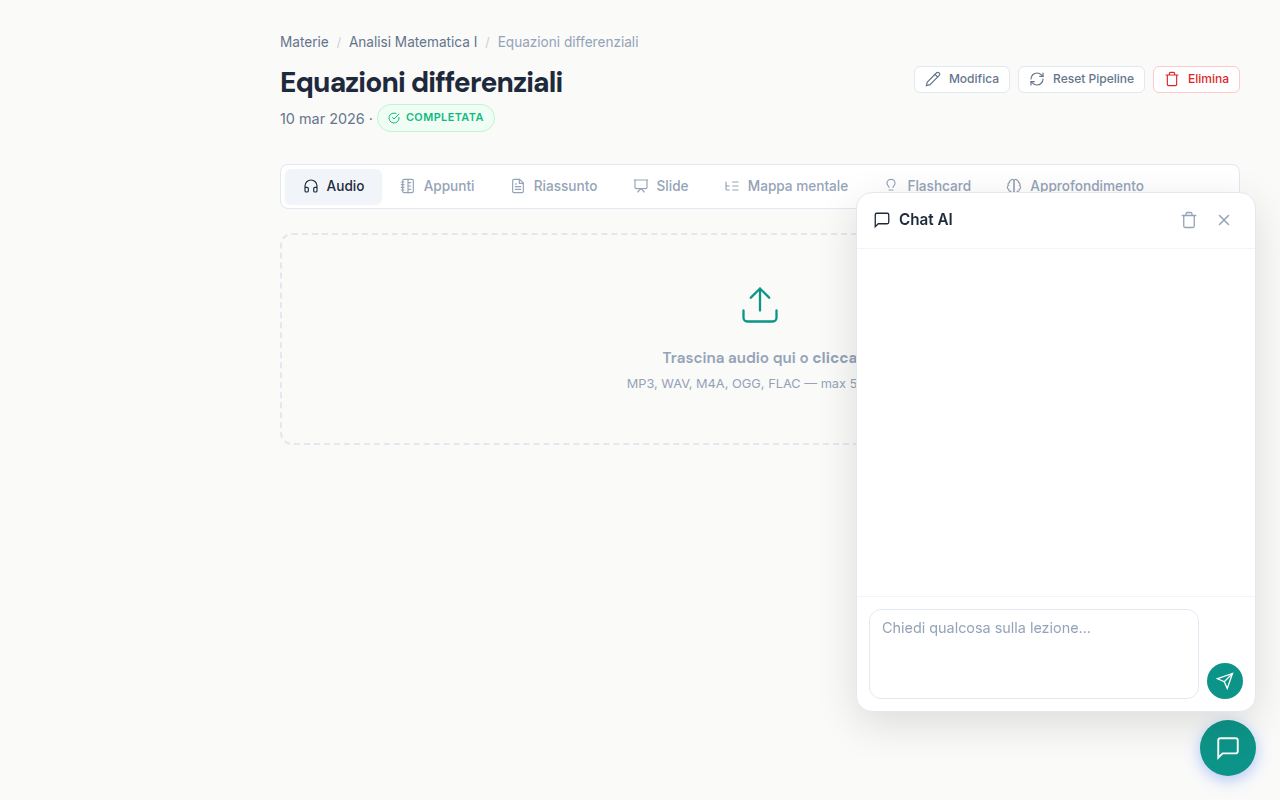Click the upload arrow icon
1280x800 pixels.
coord(759,305)
